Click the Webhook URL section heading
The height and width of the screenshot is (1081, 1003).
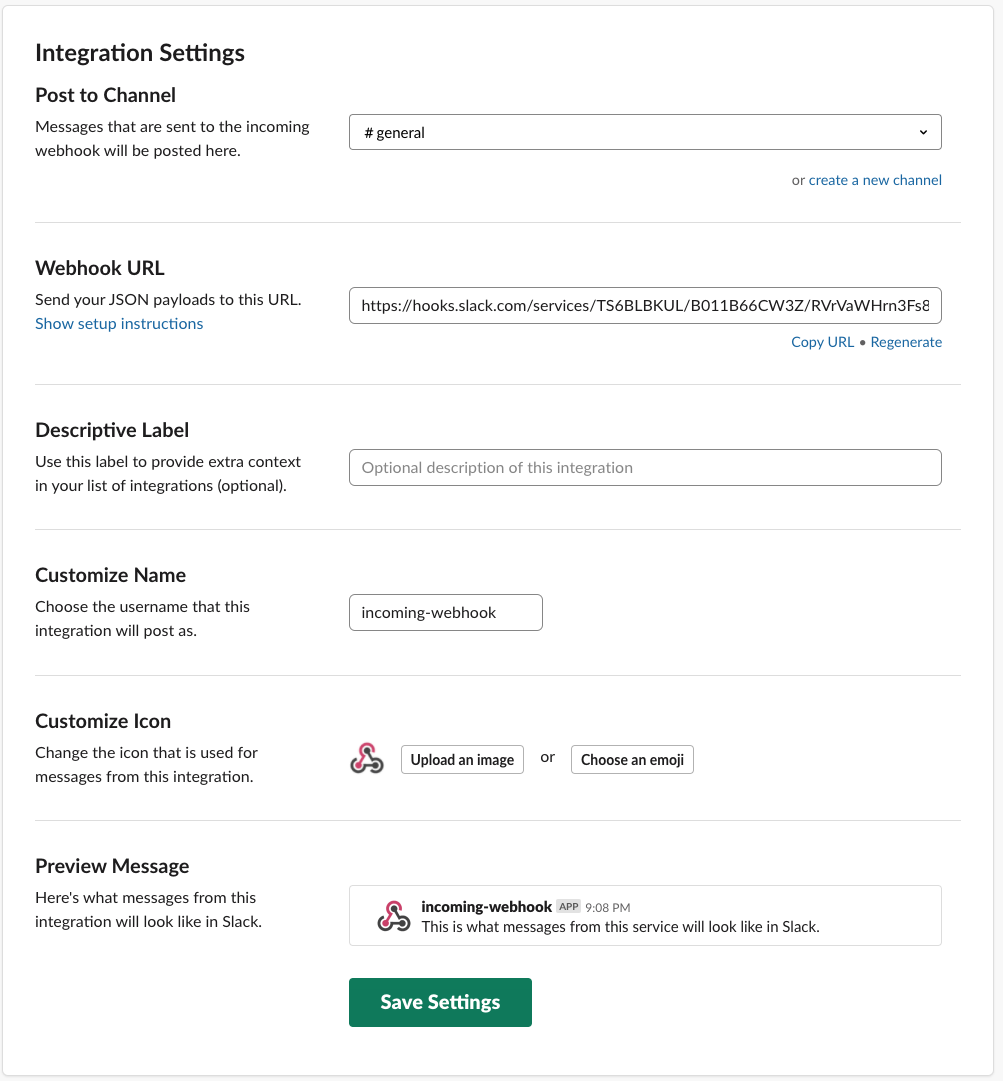pos(100,267)
